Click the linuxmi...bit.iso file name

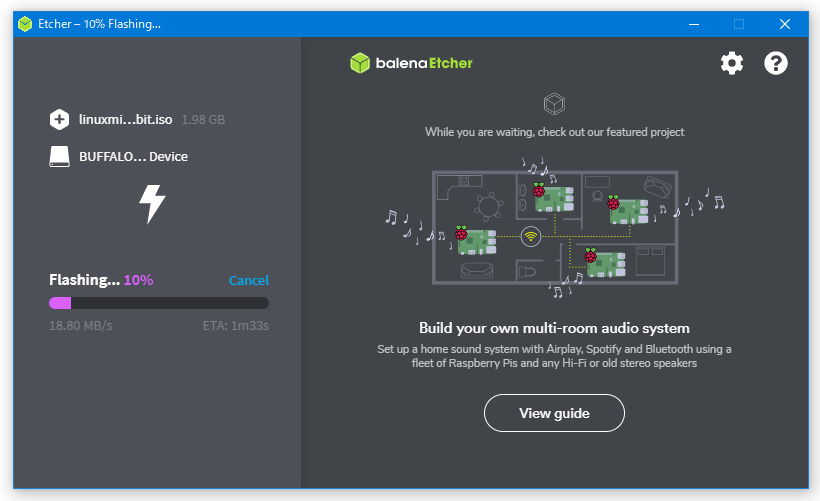pos(126,119)
